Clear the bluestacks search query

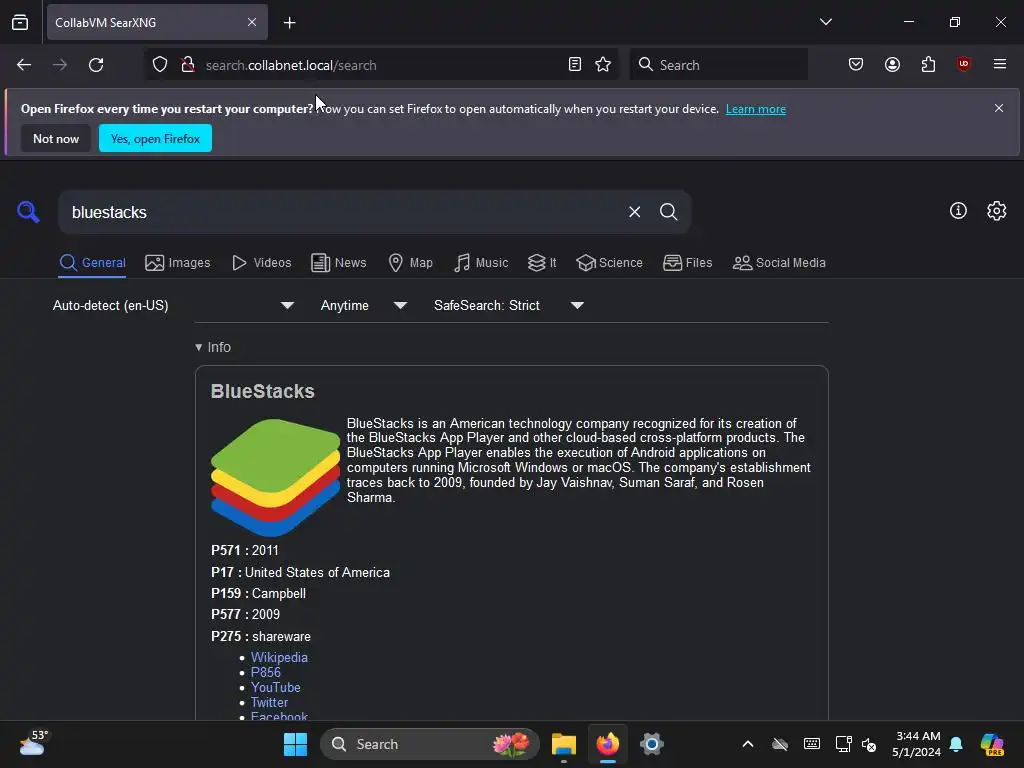point(634,212)
